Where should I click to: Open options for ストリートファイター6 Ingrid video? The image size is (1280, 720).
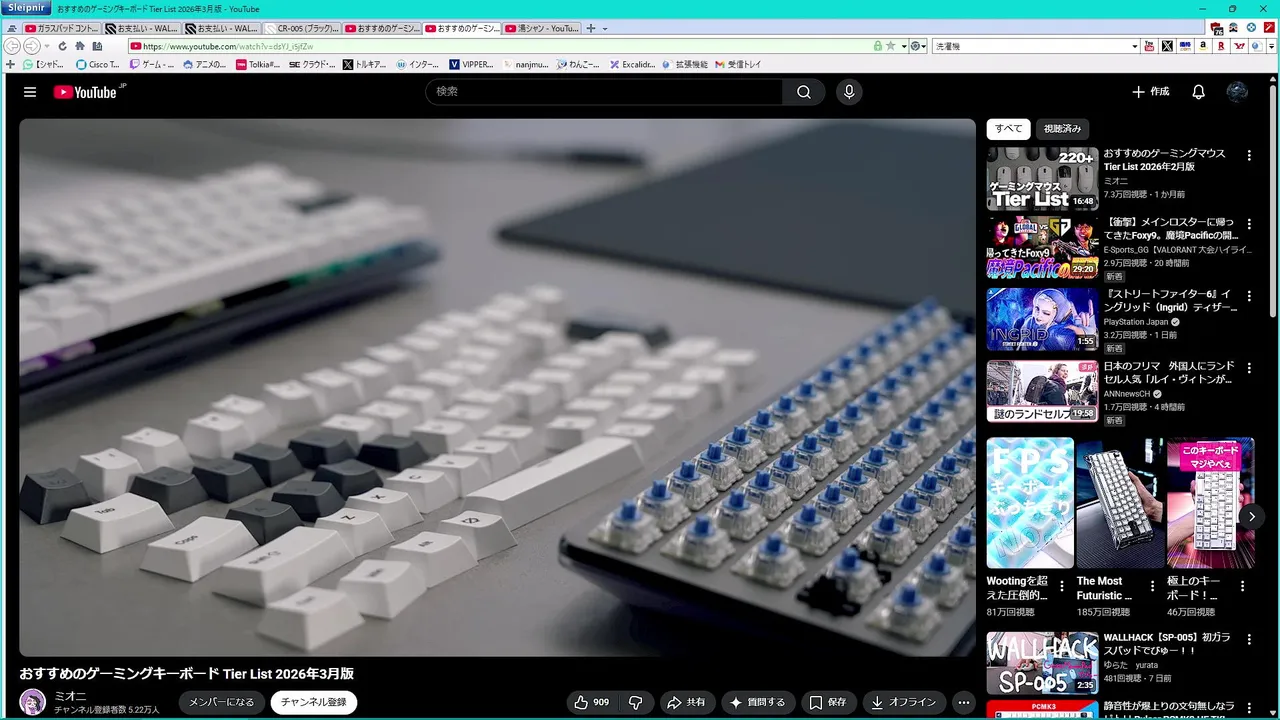pos(1249,296)
